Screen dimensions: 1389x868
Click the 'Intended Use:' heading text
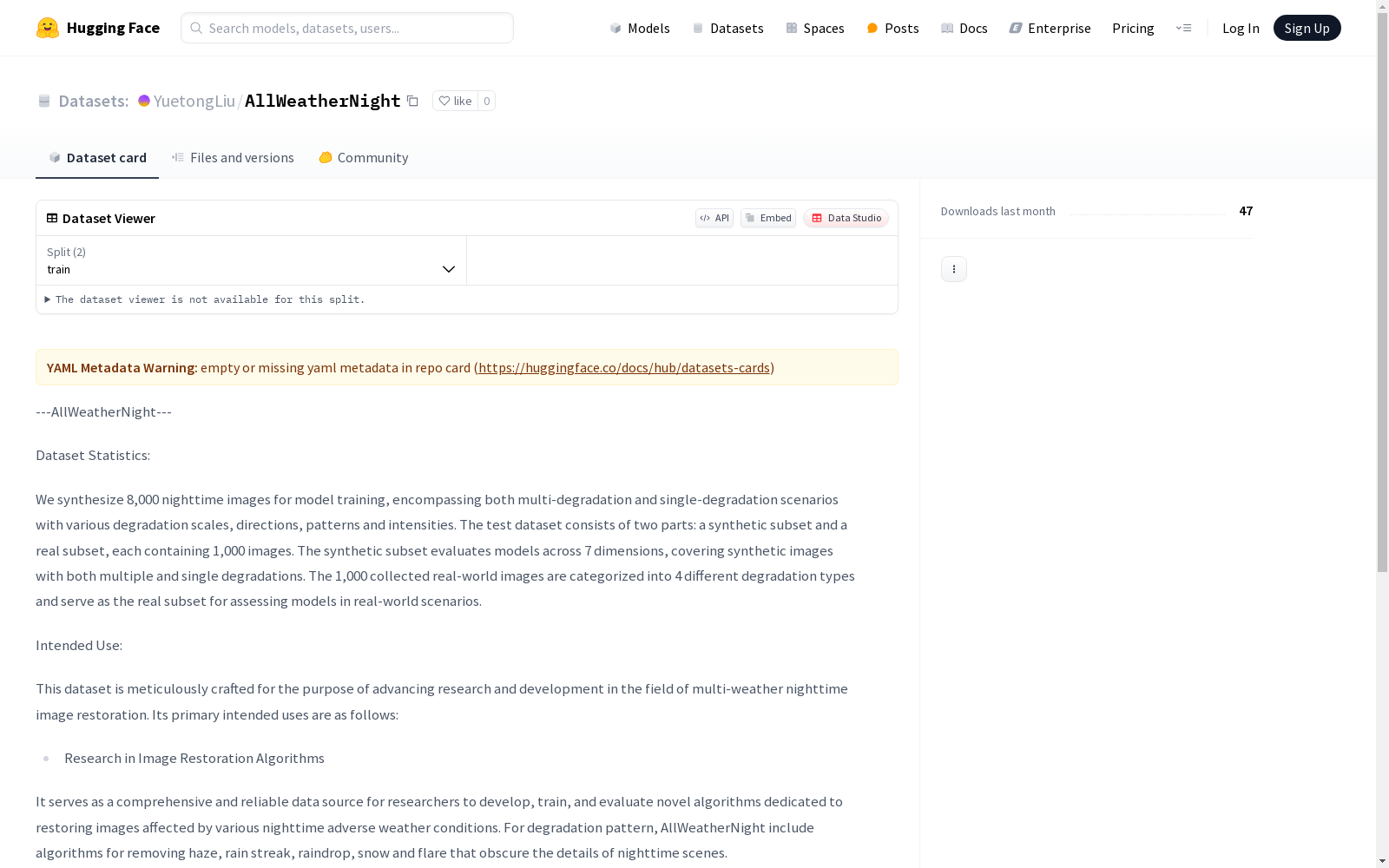[x=79, y=645]
